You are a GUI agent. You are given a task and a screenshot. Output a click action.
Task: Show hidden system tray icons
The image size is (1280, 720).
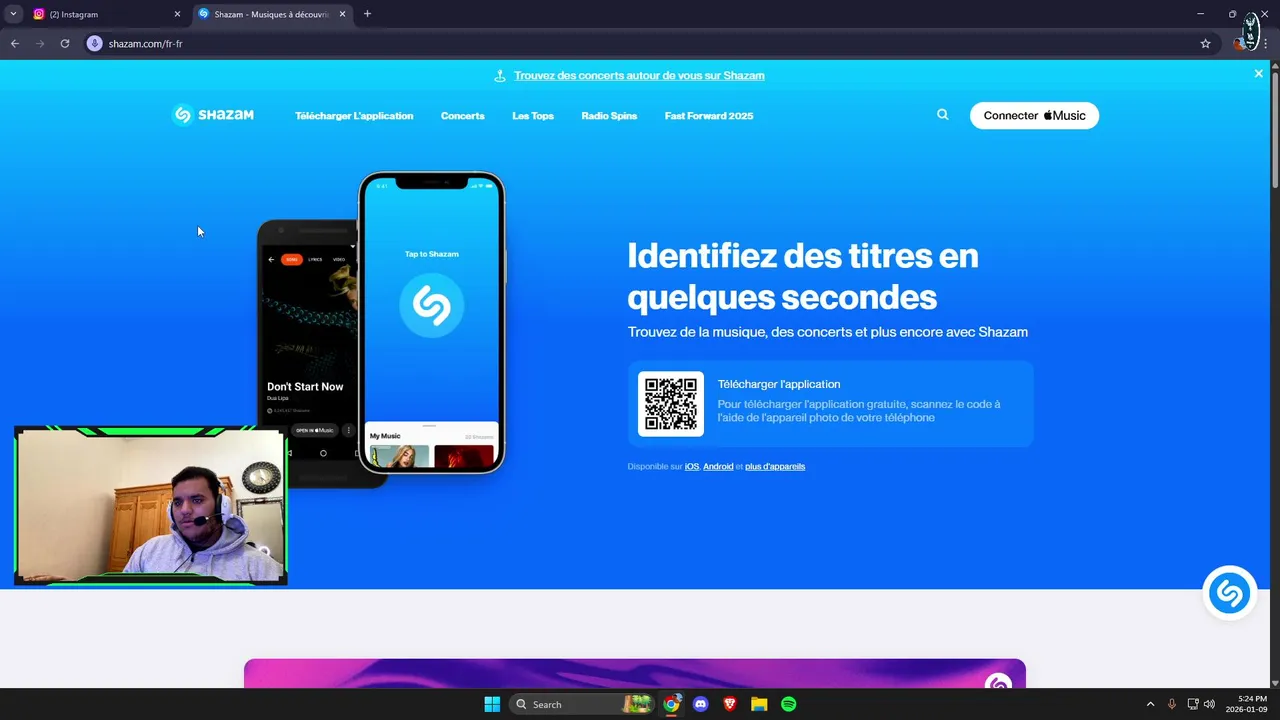1150,704
